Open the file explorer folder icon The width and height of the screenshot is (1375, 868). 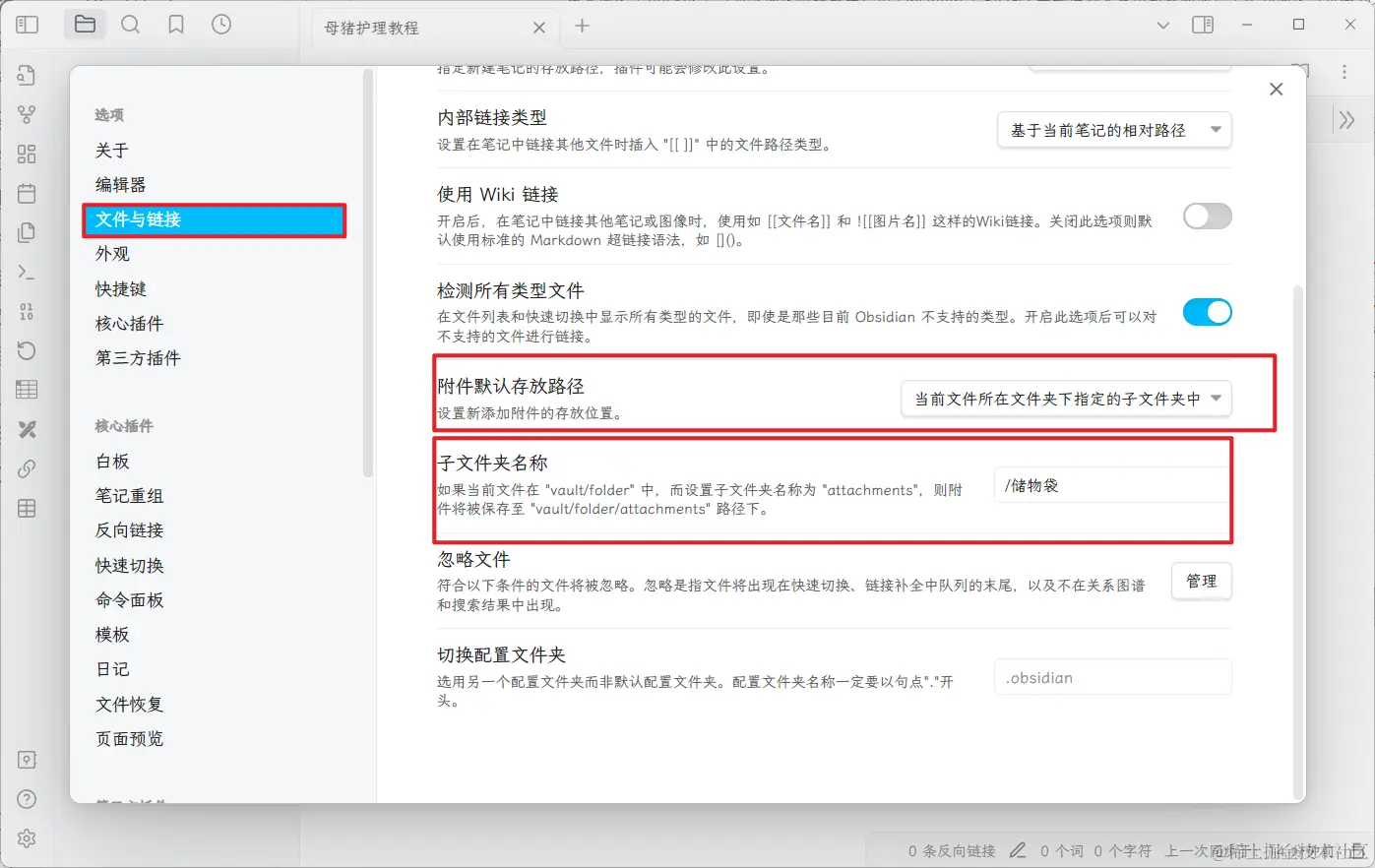click(x=86, y=25)
